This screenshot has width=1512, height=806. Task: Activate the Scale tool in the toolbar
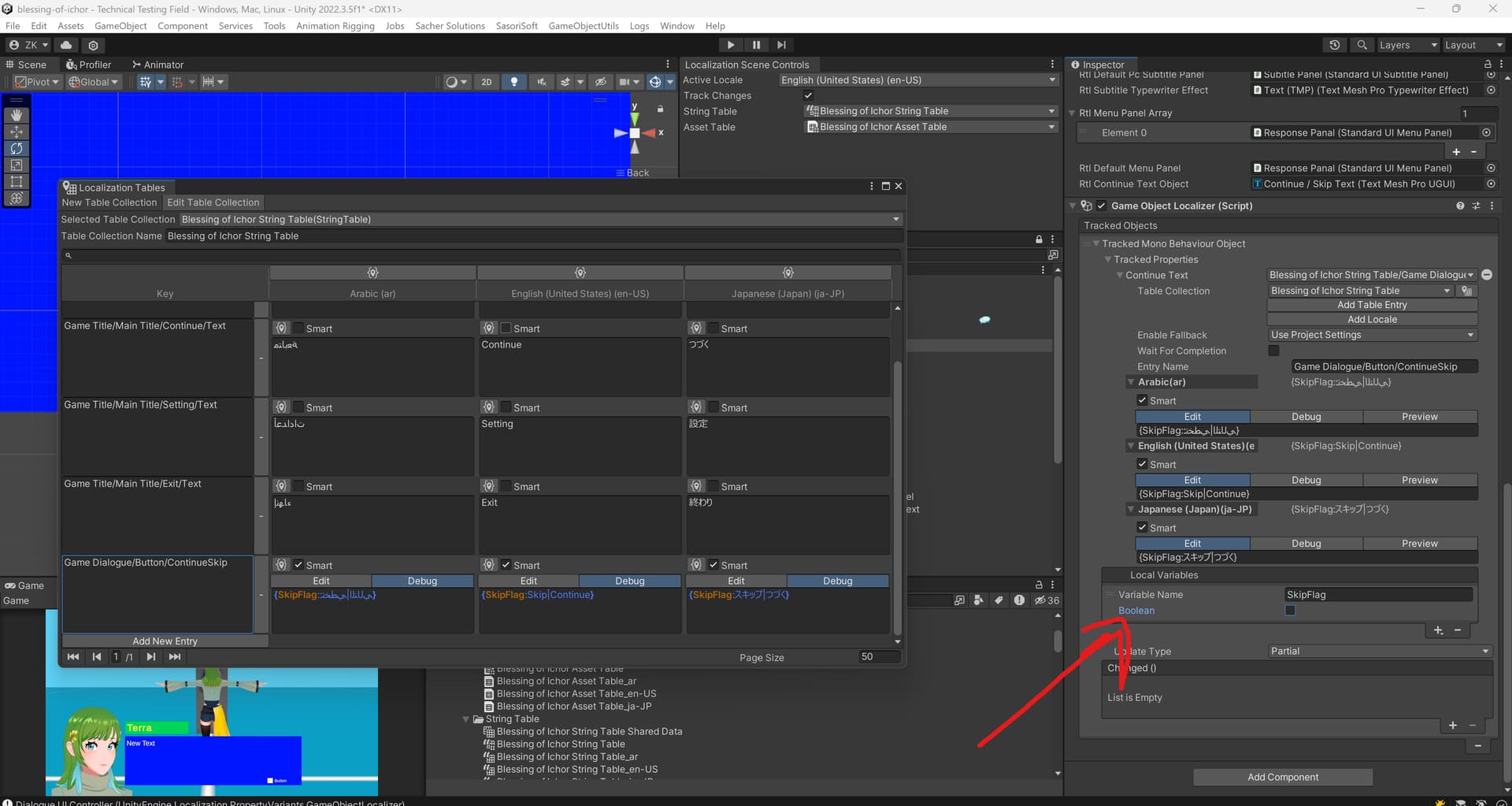[x=17, y=165]
